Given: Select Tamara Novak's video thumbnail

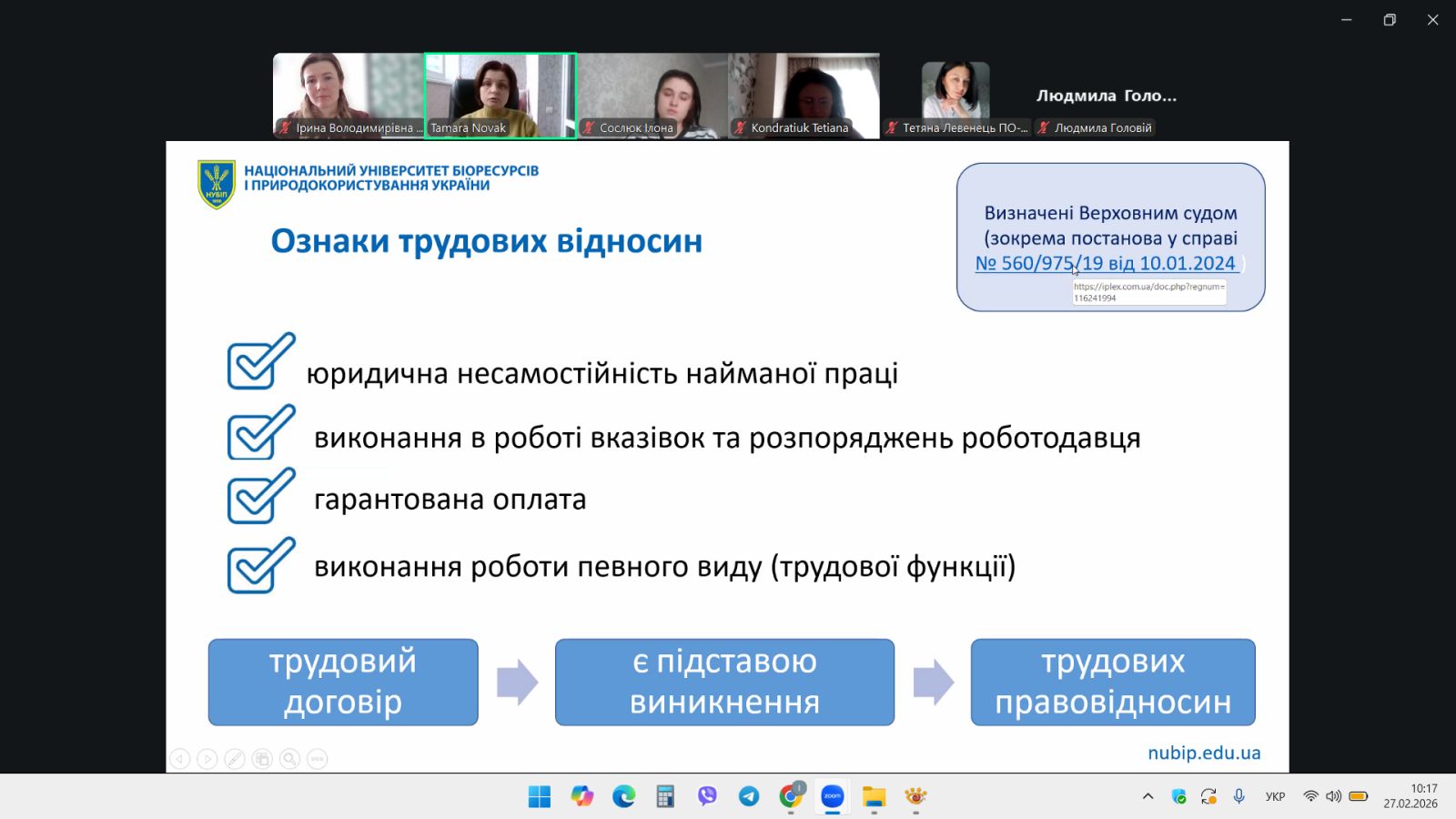Looking at the screenshot, I should point(500,96).
